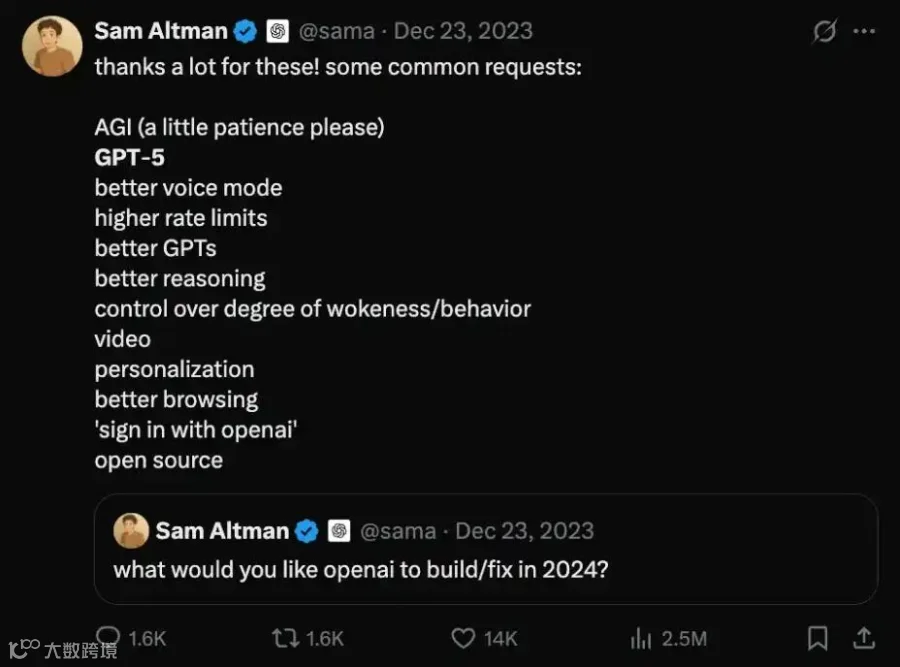Viewport: 900px width, 667px height.
Task: Open the three-dot more options menu
Action: 864,31
